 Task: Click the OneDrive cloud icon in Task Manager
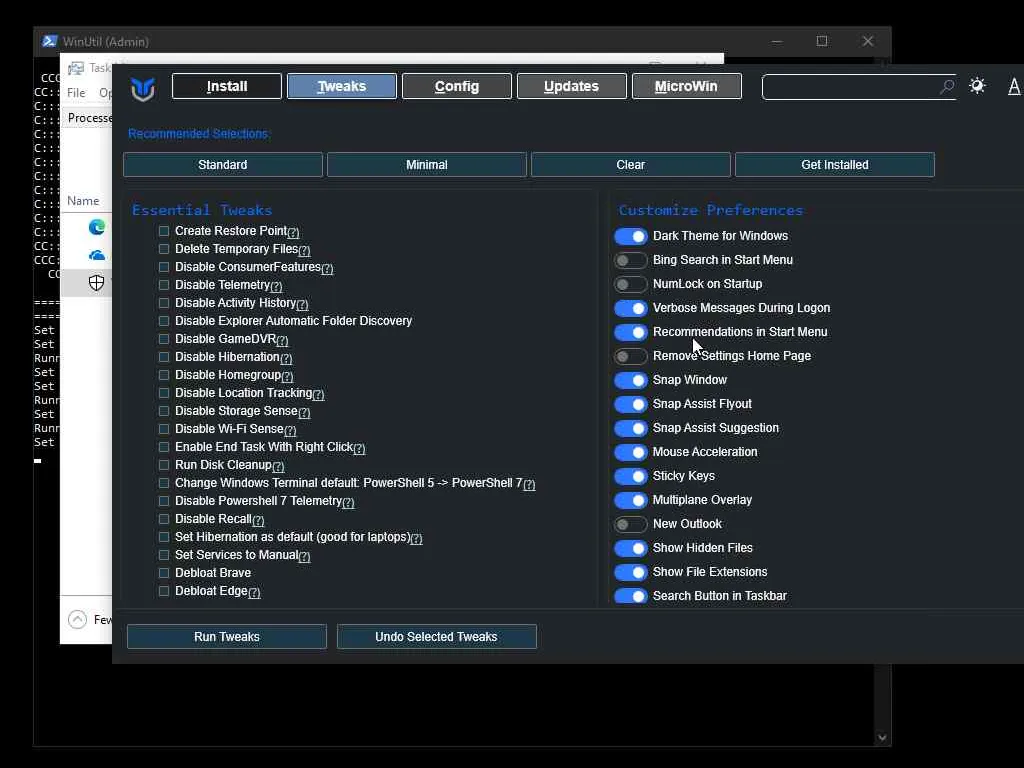pyautogui.click(x=97, y=255)
